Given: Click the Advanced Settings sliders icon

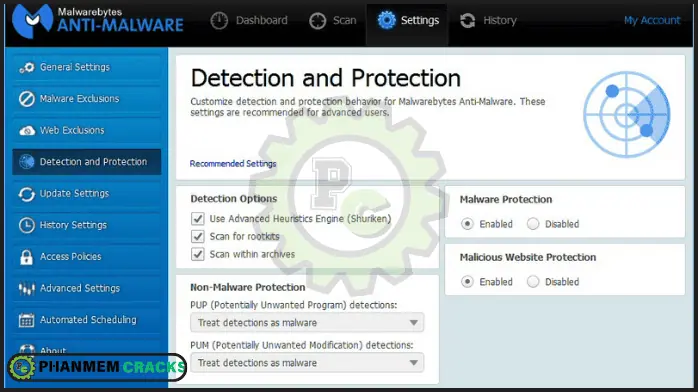Looking at the screenshot, I should click(x=27, y=288).
